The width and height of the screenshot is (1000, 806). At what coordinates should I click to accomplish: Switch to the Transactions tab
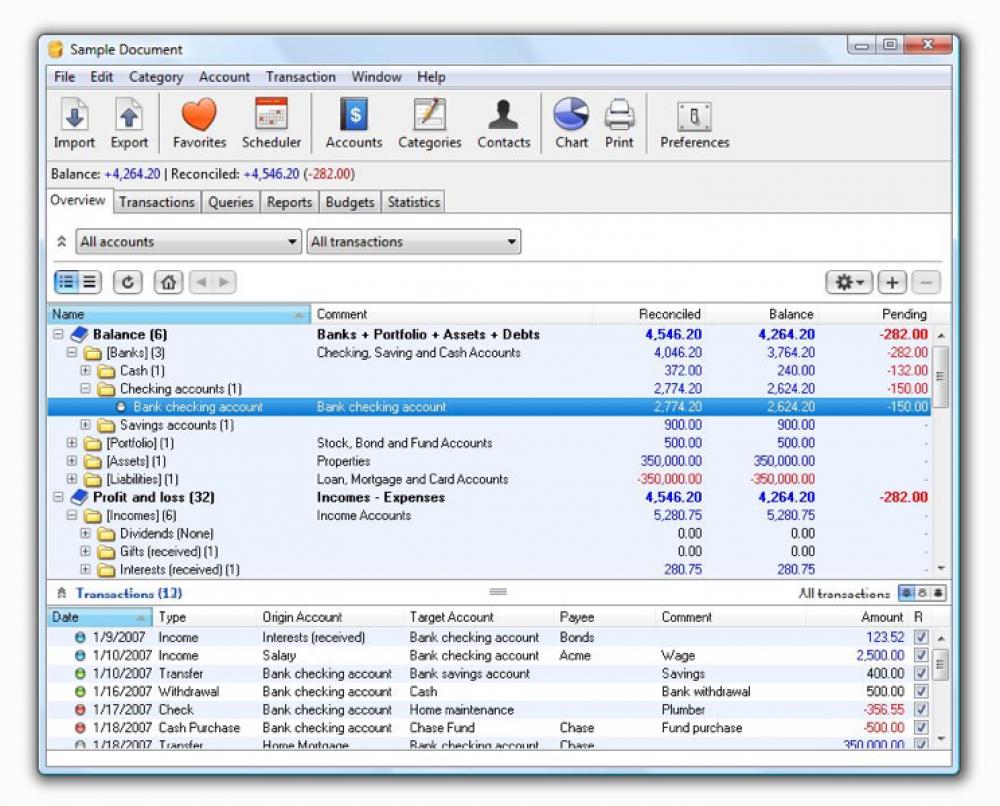[156, 201]
